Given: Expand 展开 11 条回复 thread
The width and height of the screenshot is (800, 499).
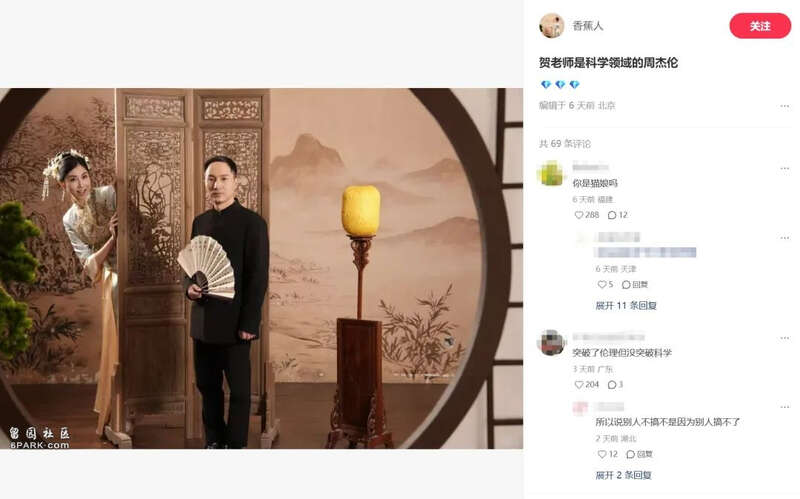Looking at the screenshot, I should click(x=626, y=306).
